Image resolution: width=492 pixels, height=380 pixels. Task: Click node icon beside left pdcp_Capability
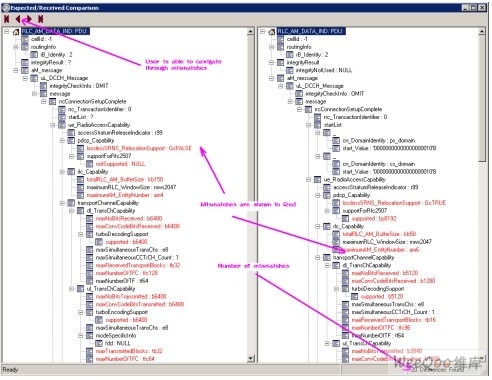tap(71, 141)
